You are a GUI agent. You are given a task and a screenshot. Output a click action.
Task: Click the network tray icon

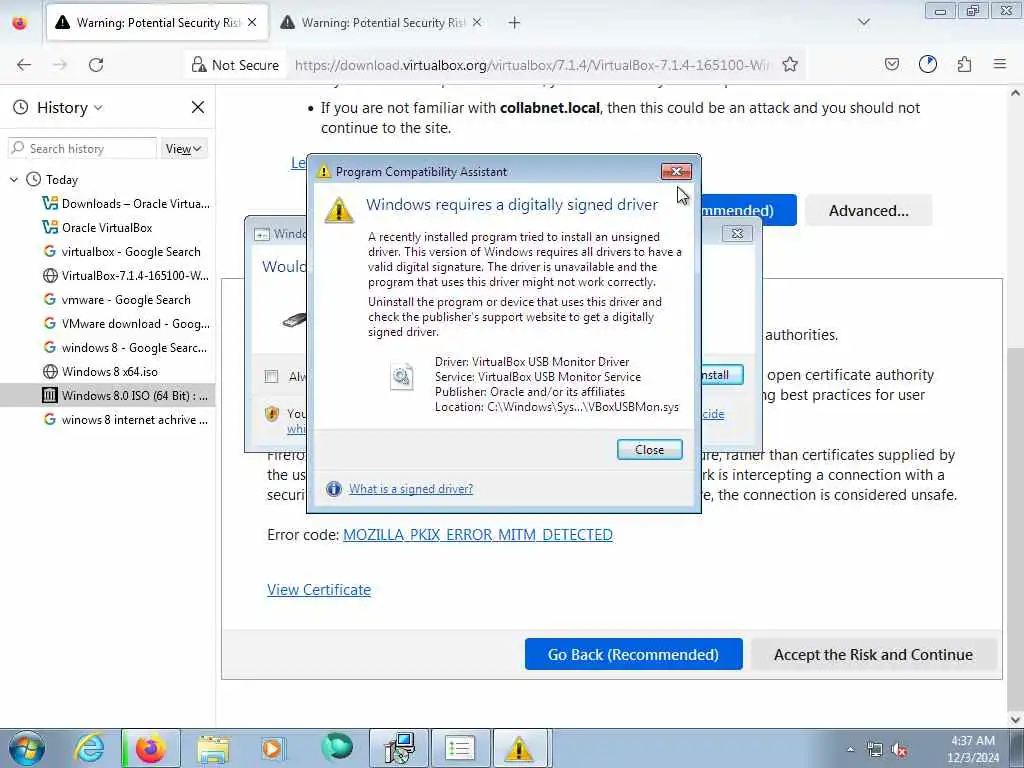874,750
